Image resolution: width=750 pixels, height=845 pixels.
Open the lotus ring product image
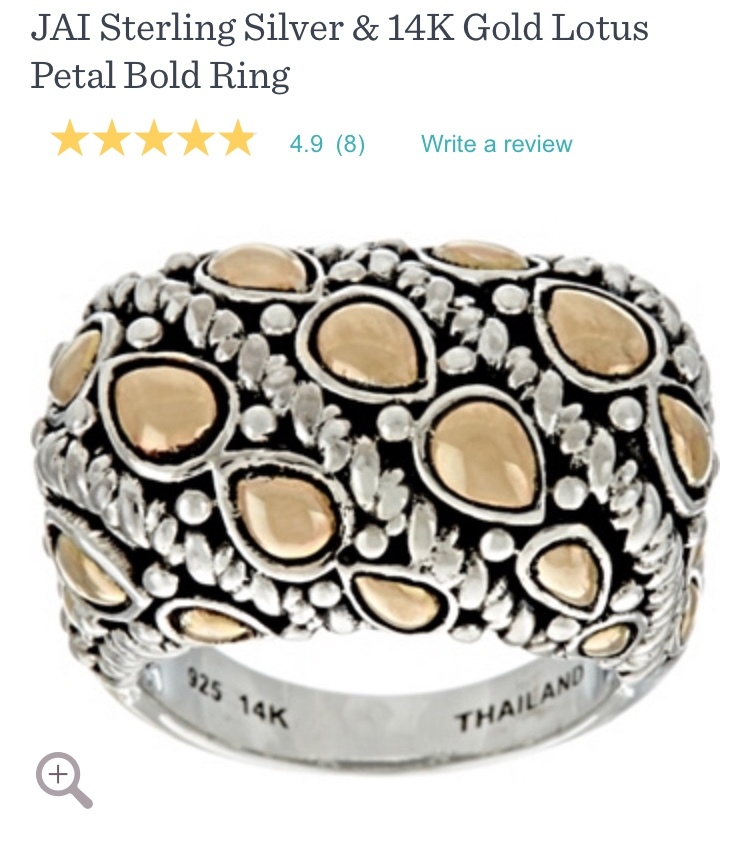[375, 501]
